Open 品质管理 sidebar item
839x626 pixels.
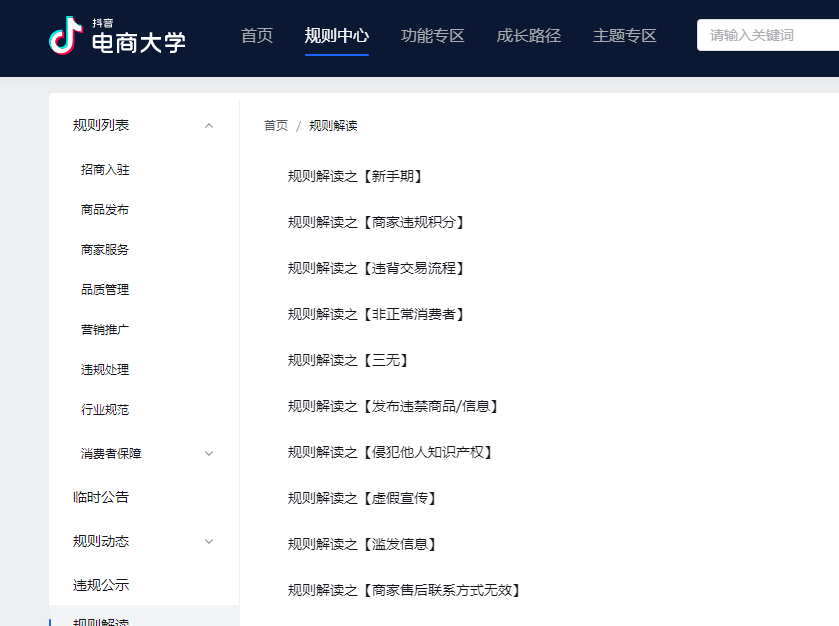click(105, 289)
